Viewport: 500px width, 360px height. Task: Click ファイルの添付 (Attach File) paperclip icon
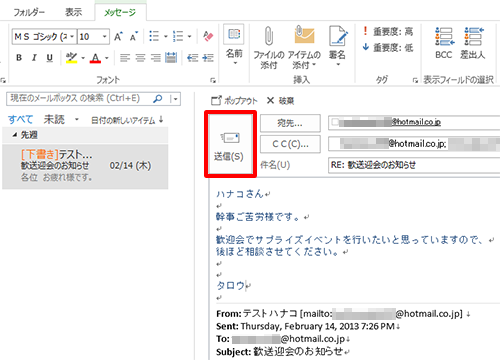pyautogui.click(x=269, y=47)
